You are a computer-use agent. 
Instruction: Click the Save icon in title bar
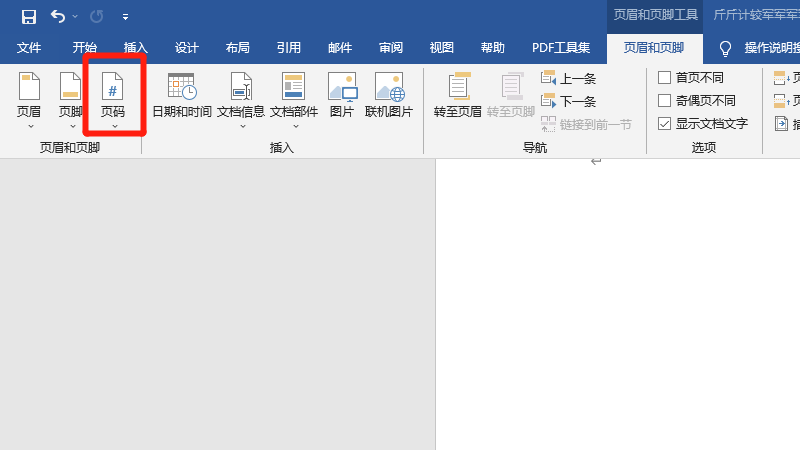tap(28, 16)
